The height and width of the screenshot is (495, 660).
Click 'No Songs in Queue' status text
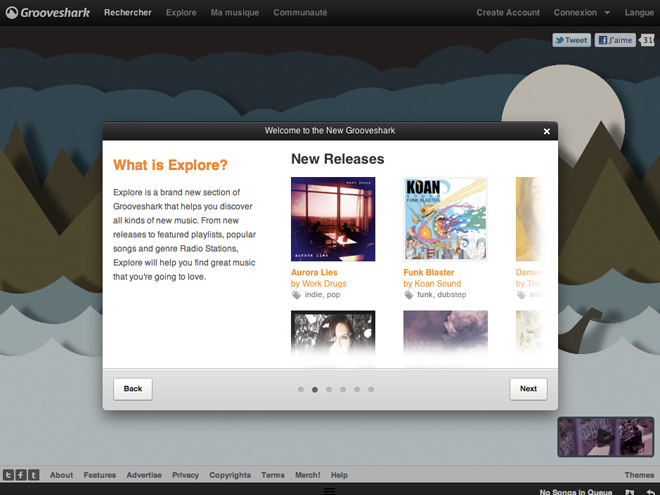(x=575, y=492)
